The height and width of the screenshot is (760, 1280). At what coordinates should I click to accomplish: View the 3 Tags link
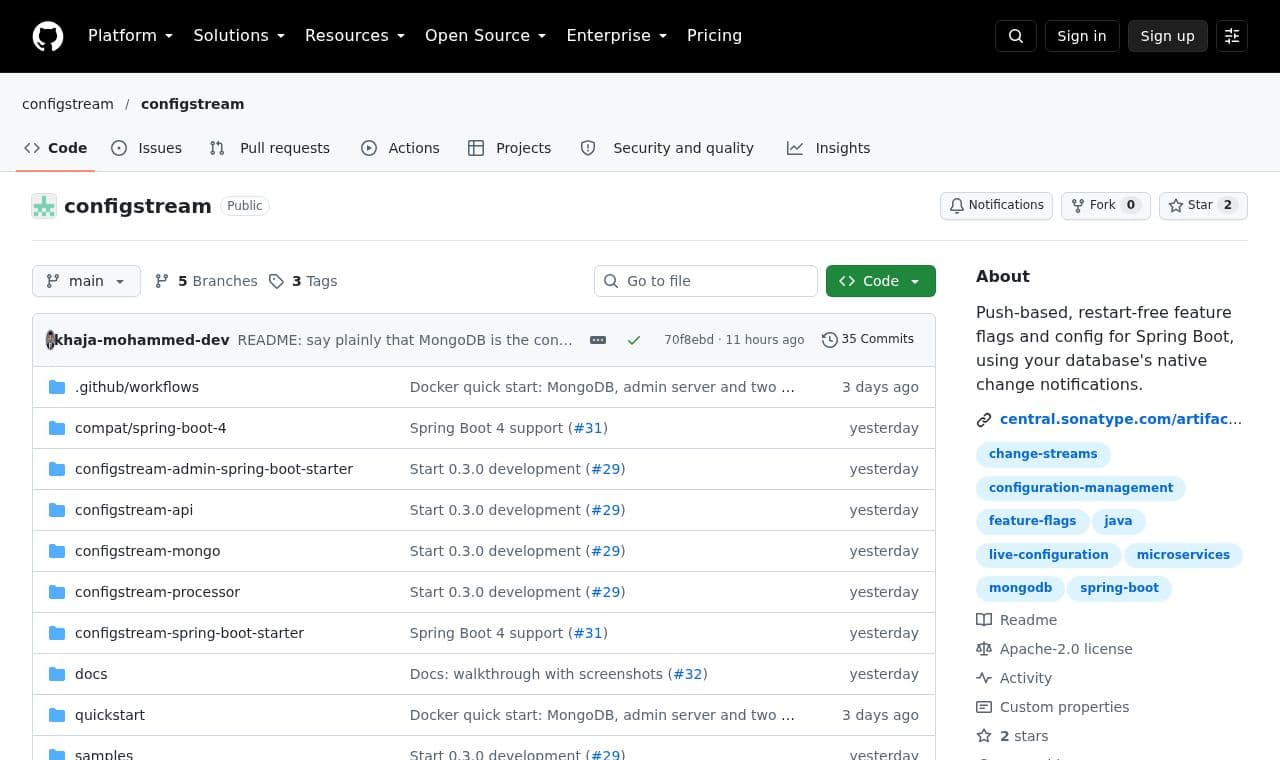(303, 281)
